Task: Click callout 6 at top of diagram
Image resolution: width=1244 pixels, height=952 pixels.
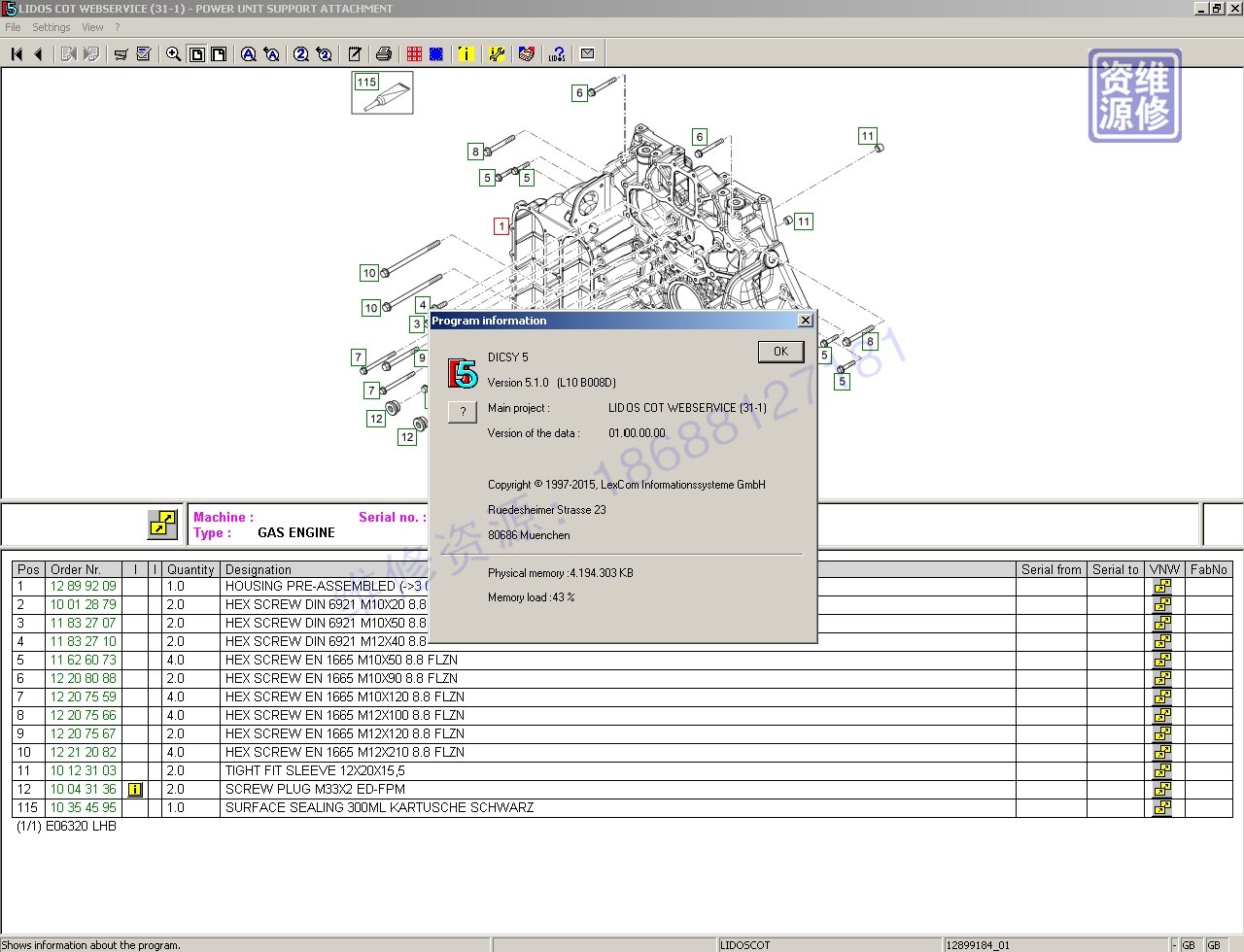Action: pyautogui.click(x=580, y=93)
